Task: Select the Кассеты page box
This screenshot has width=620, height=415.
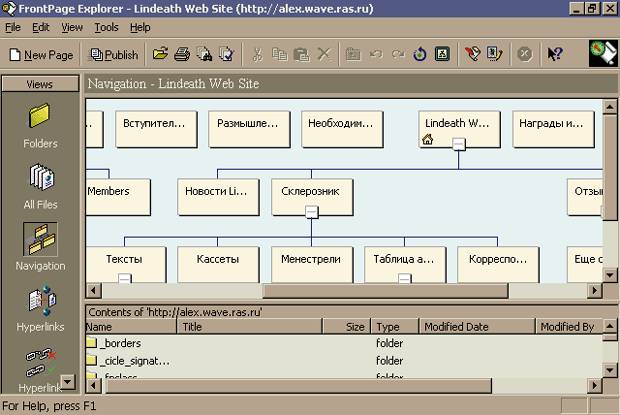Action: pyautogui.click(x=218, y=264)
